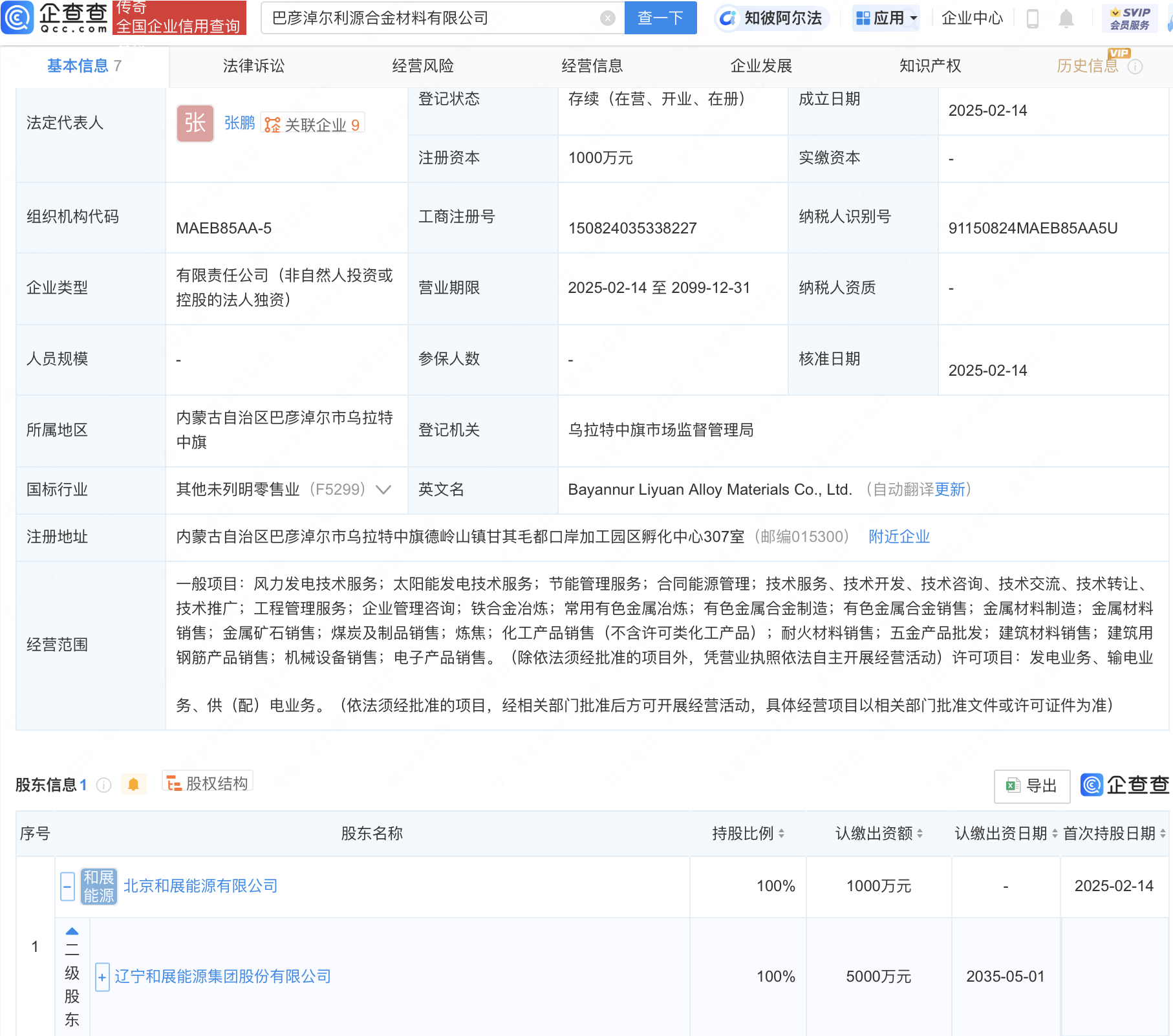Open the 应用 dropdown menu
This screenshot has width=1173, height=1036.
tap(885, 17)
